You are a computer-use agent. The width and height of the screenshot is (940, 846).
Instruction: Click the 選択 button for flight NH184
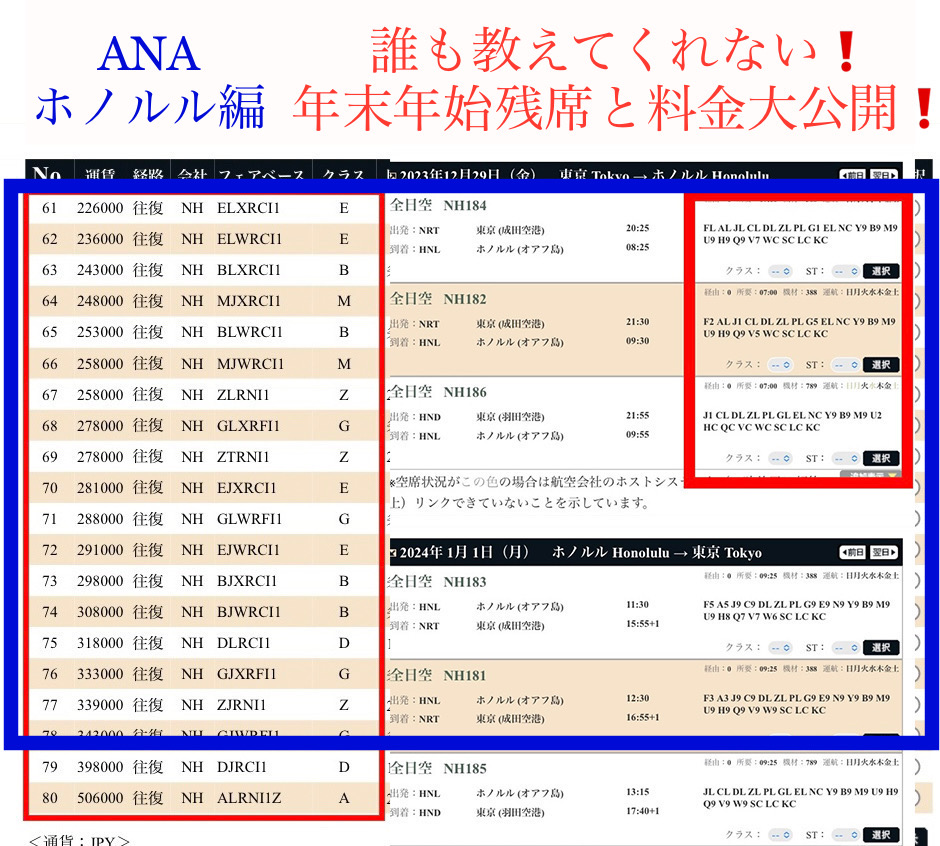881,271
